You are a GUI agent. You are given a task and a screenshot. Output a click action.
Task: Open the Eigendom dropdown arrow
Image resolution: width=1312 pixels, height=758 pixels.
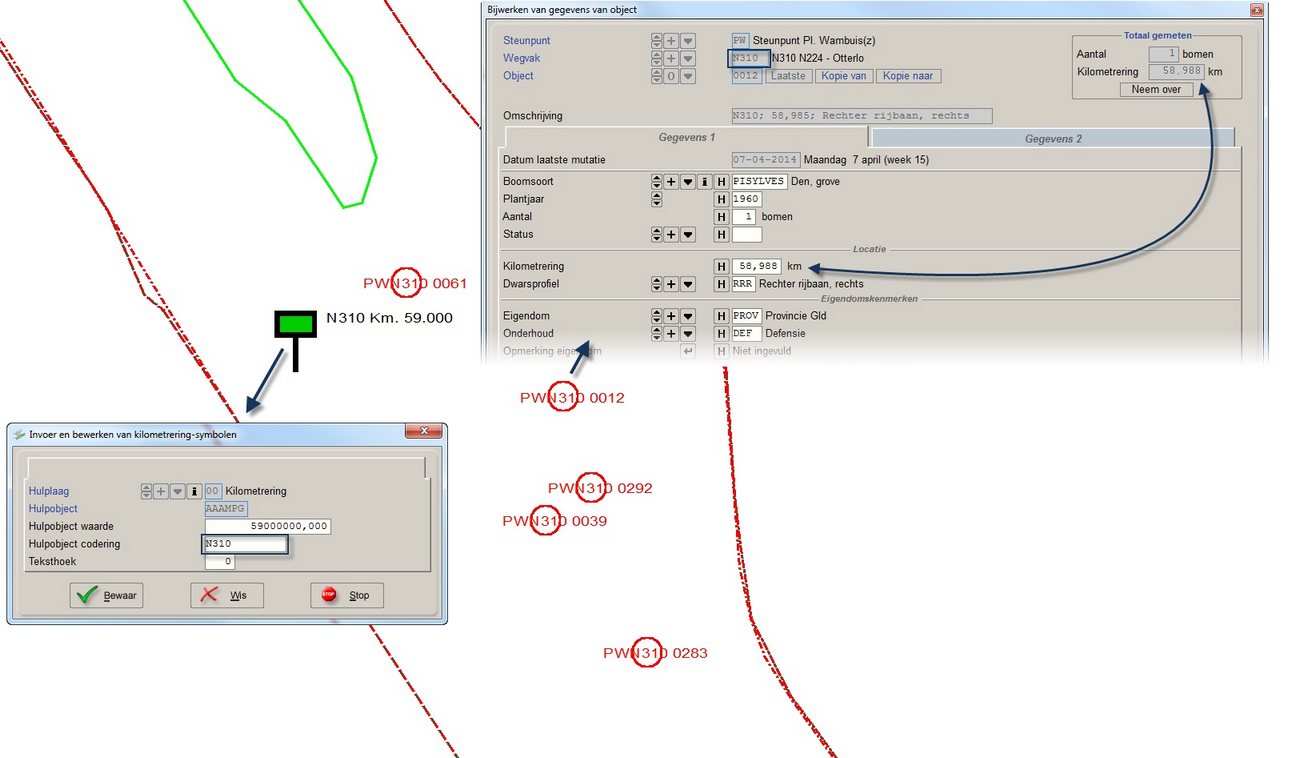pyautogui.click(x=688, y=316)
